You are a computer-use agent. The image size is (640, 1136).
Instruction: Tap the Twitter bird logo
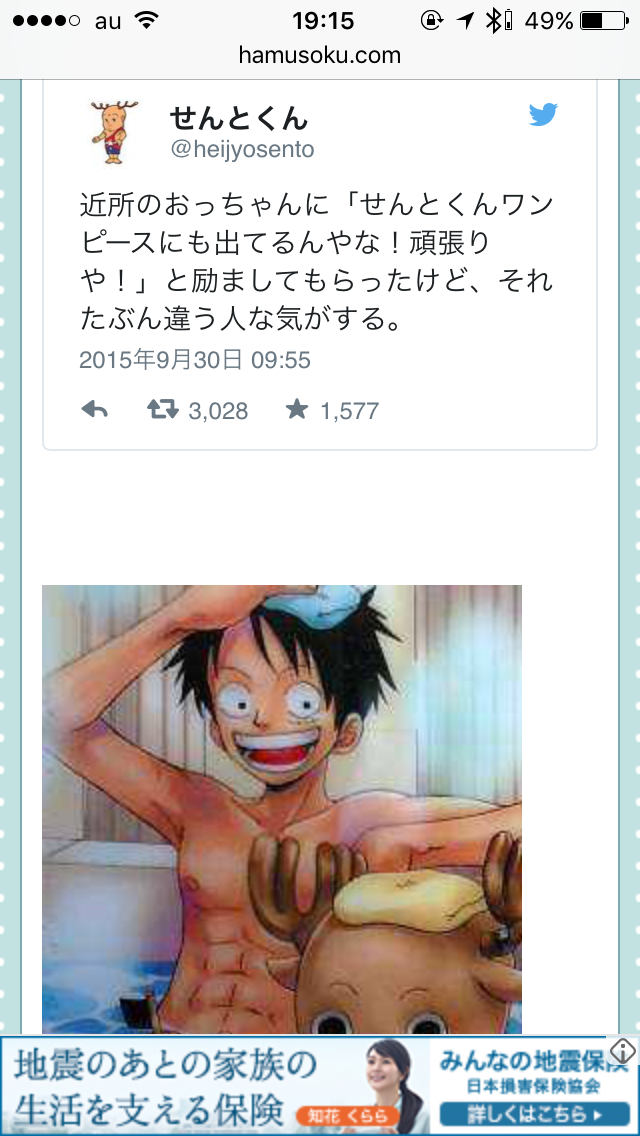tap(543, 114)
